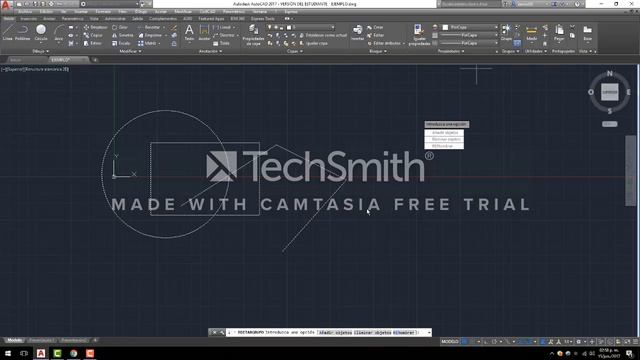Screen dimensions: 640x360
Task: Open the AutoCAD application menu logo
Action: [5, 4]
